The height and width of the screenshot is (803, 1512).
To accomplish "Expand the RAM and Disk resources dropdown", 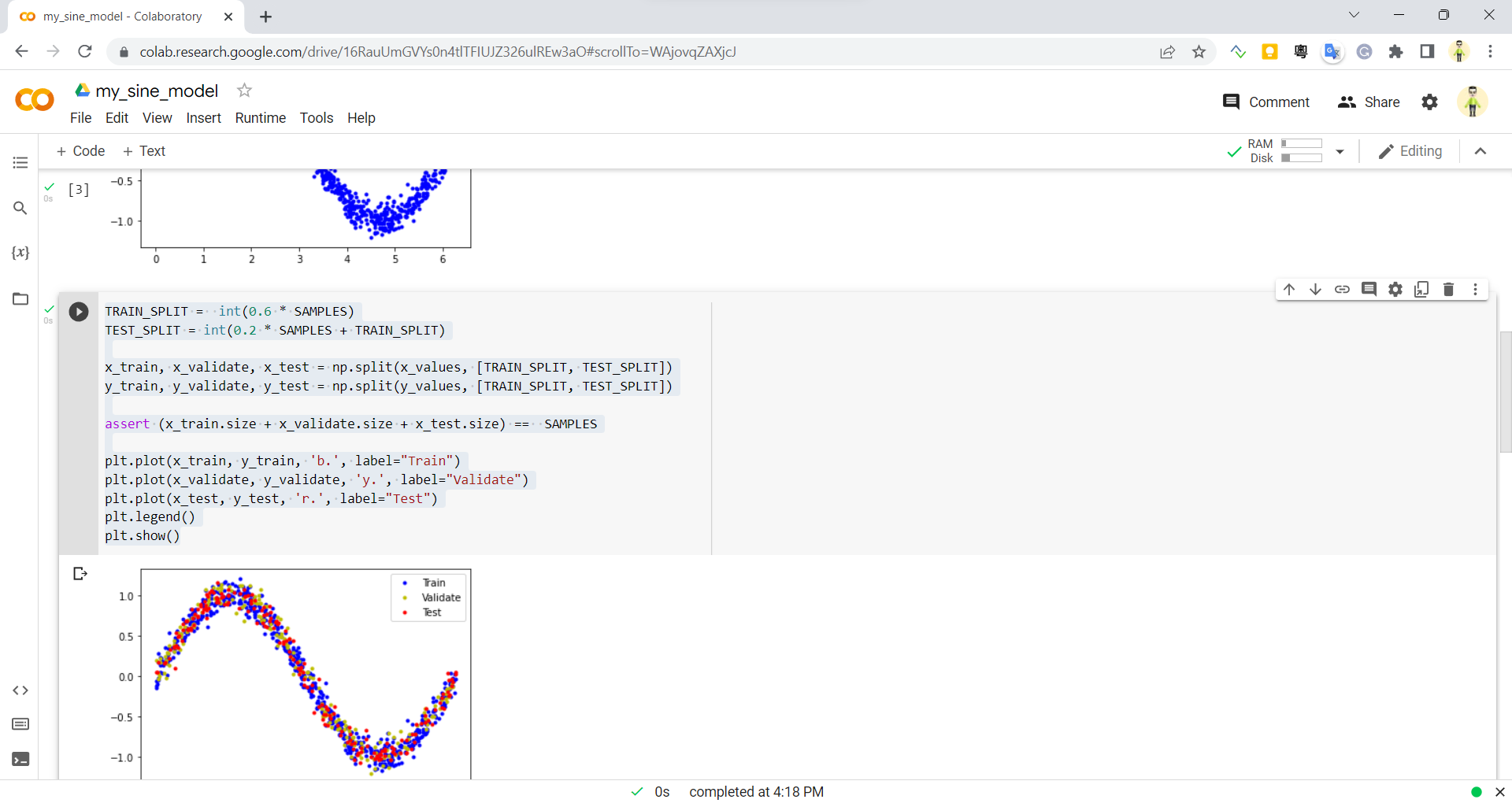I will click(x=1340, y=151).
